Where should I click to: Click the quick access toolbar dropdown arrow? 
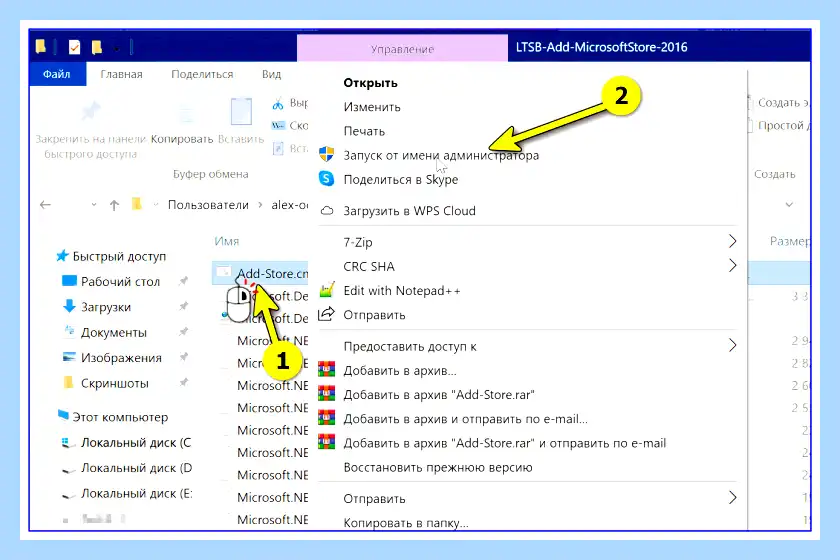[x=116, y=48]
